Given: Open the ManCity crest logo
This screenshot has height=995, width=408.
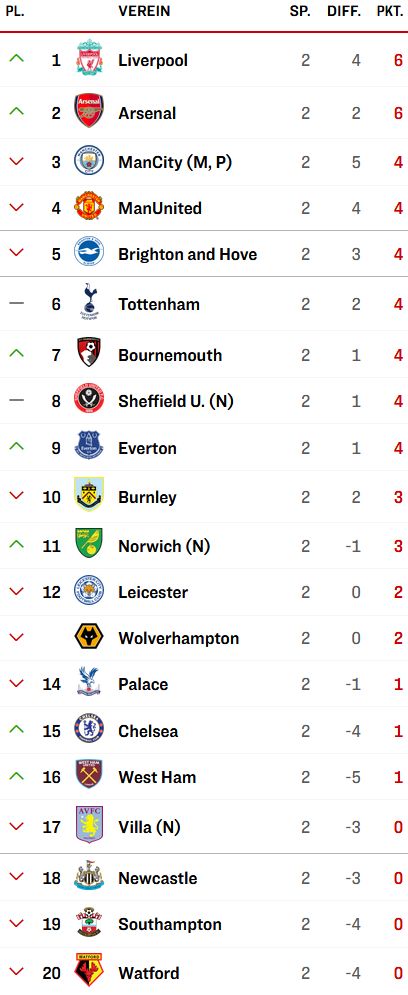Looking at the screenshot, I should point(89,161).
